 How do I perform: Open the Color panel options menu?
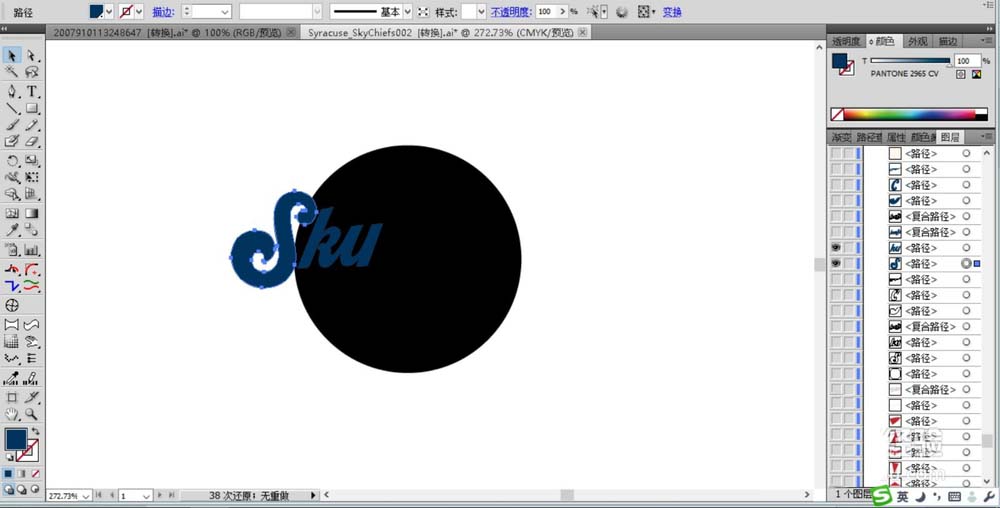[x=987, y=40]
